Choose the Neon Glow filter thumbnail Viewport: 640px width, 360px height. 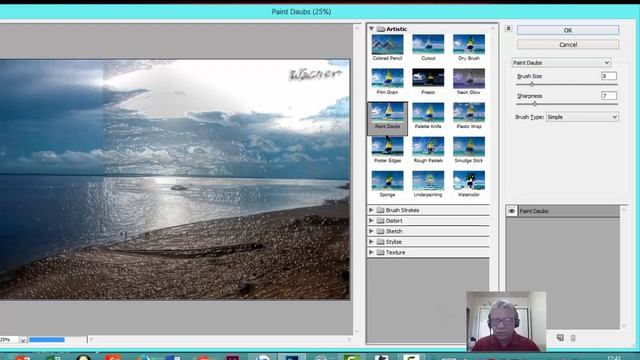pos(469,79)
